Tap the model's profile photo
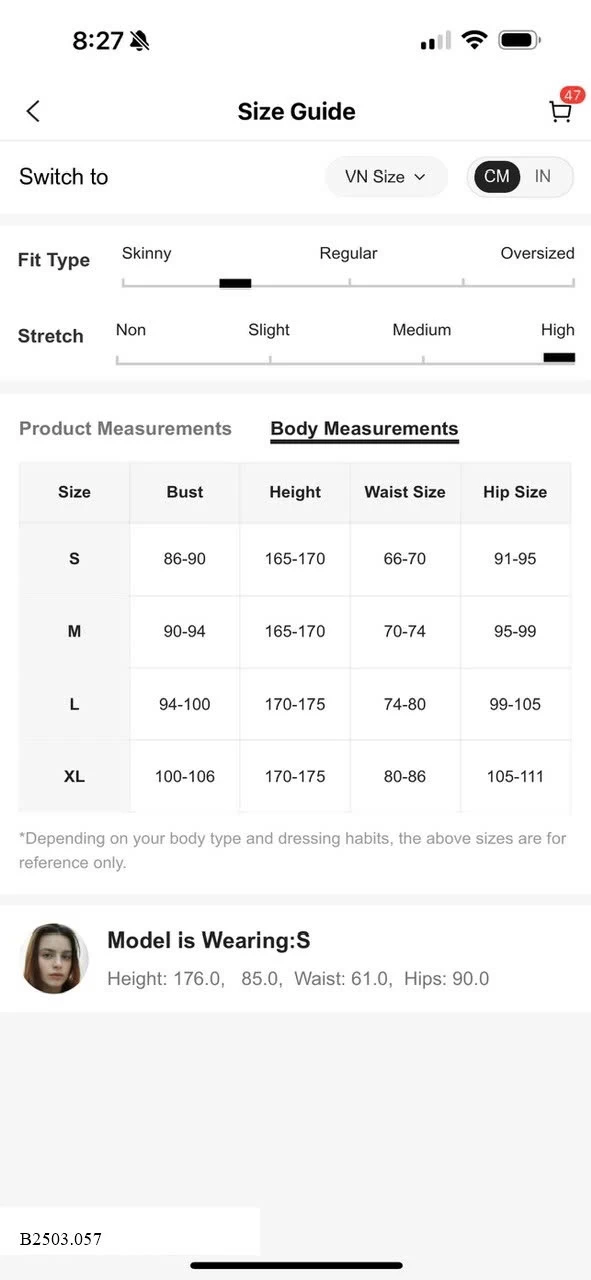This screenshot has height=1280, width=591. coord(55,958)
